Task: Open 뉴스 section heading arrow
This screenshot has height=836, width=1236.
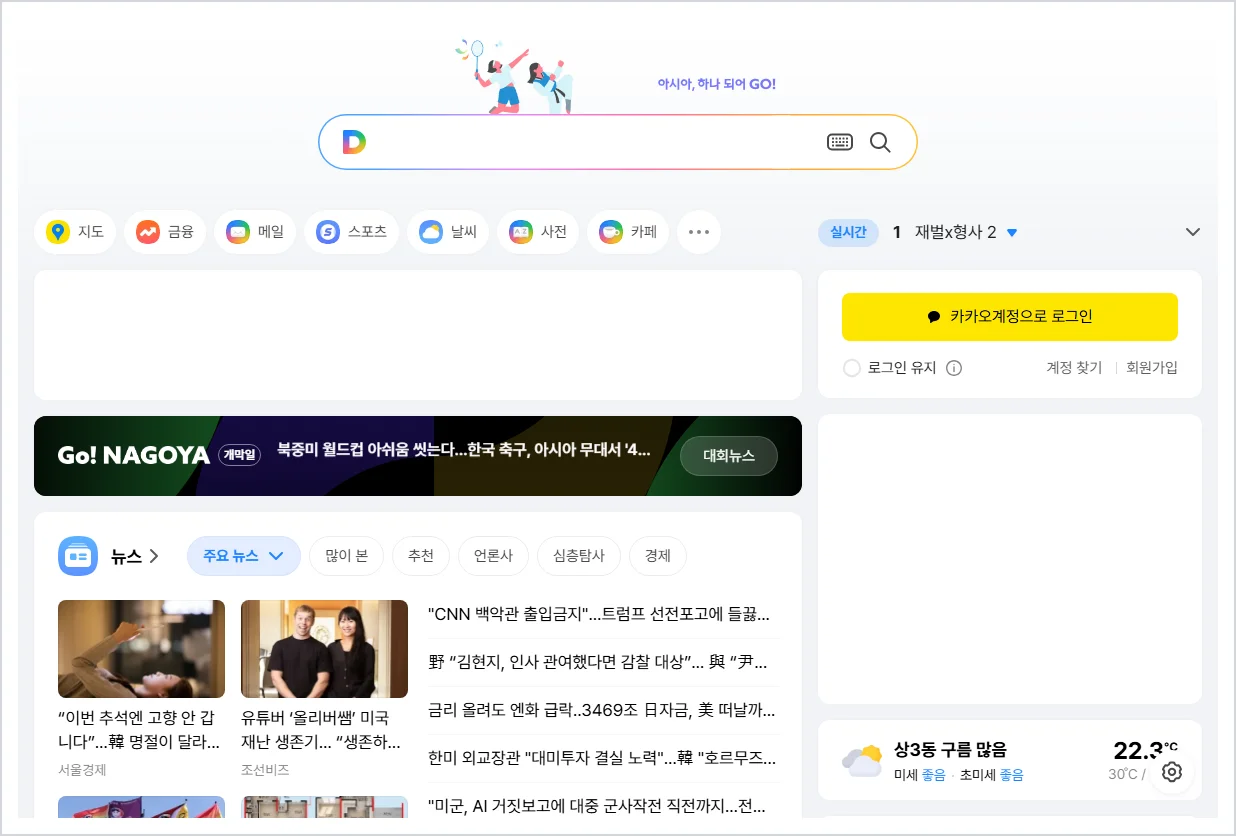Action: 135,557
